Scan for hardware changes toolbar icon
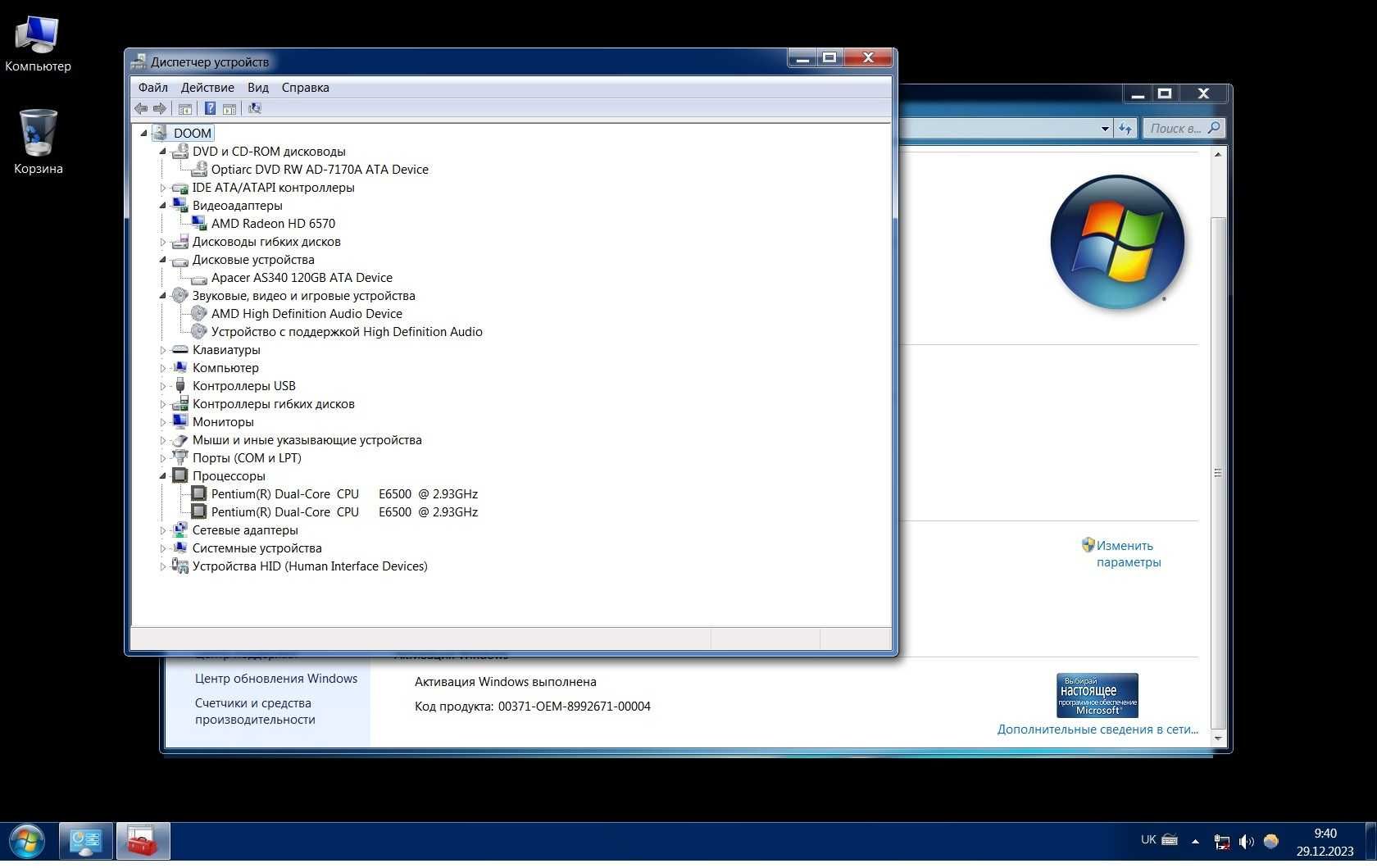1377x868 pixels. 255,108
